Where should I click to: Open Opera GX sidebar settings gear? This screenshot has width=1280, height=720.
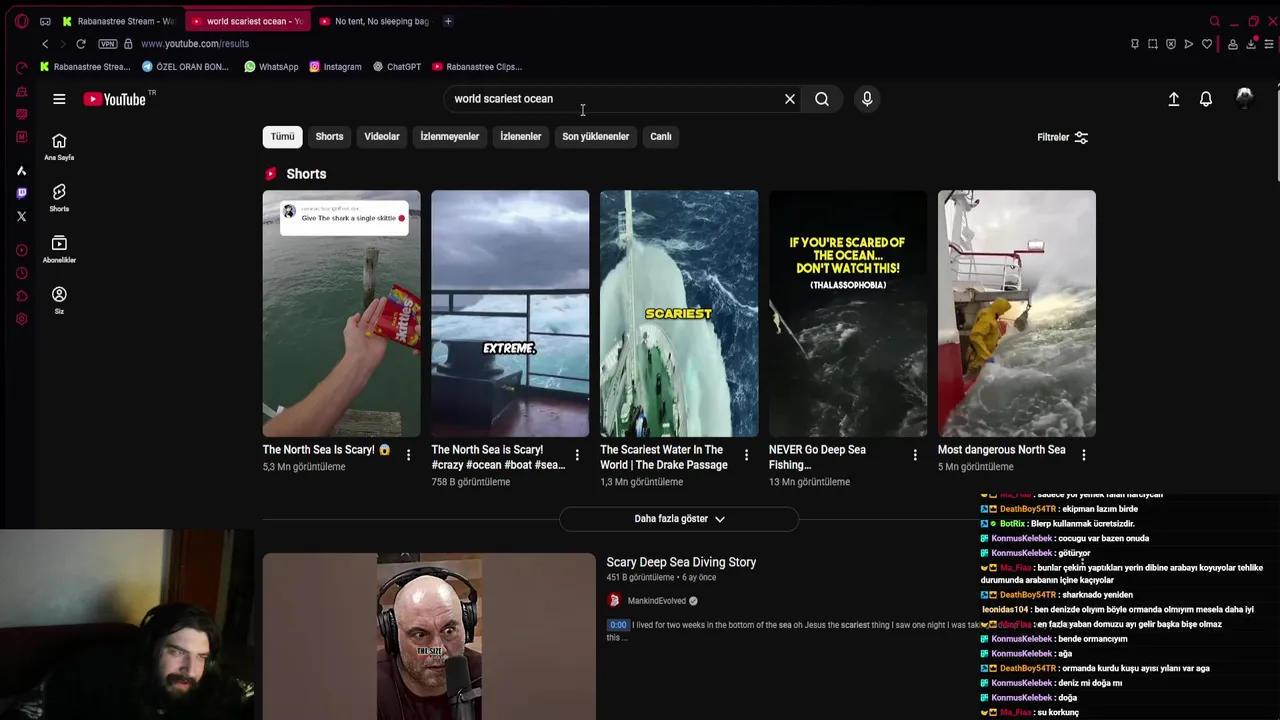point(21,319)
